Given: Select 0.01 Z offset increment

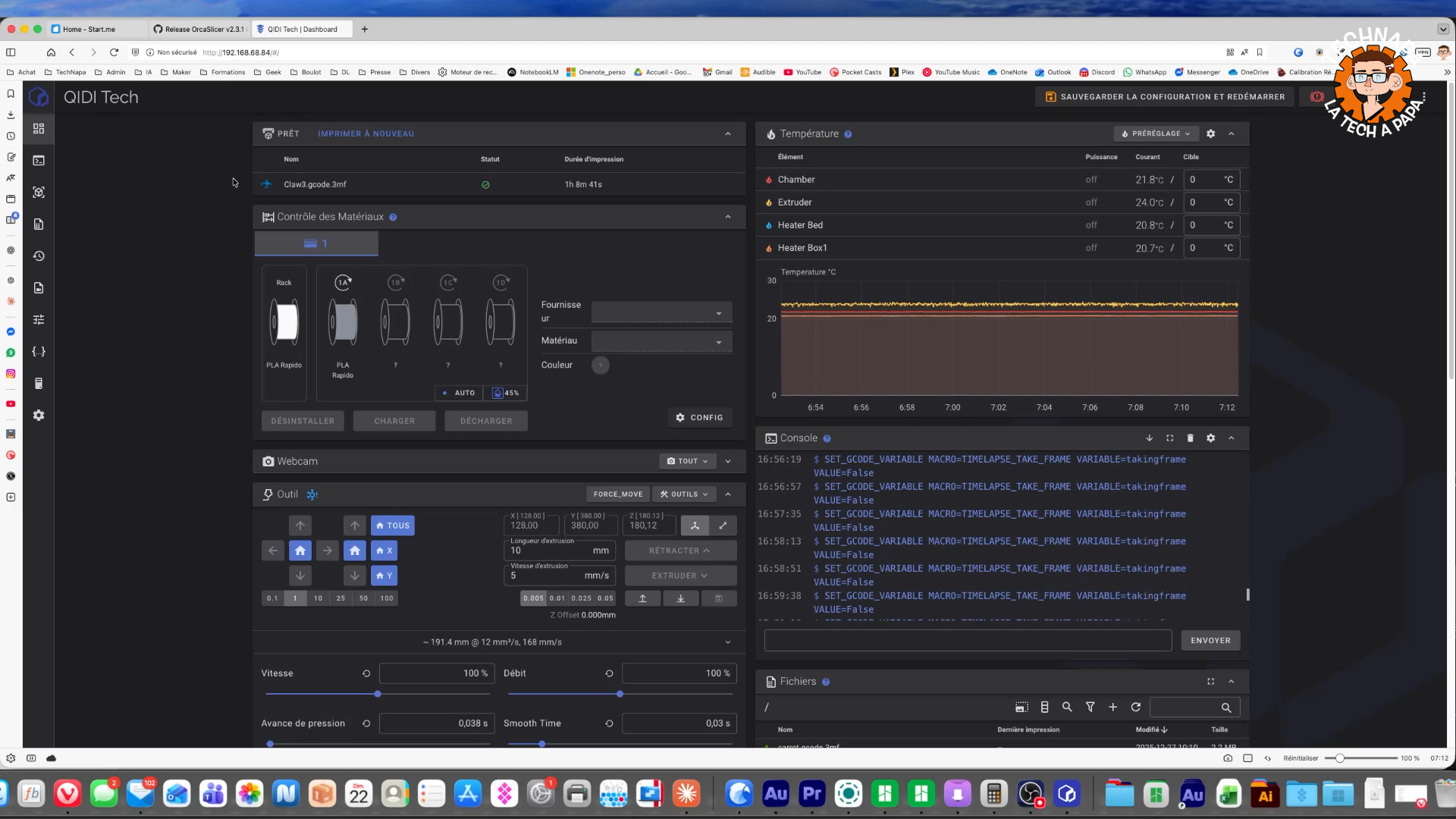Looking at the screenshot, I should tap(557, 598).
